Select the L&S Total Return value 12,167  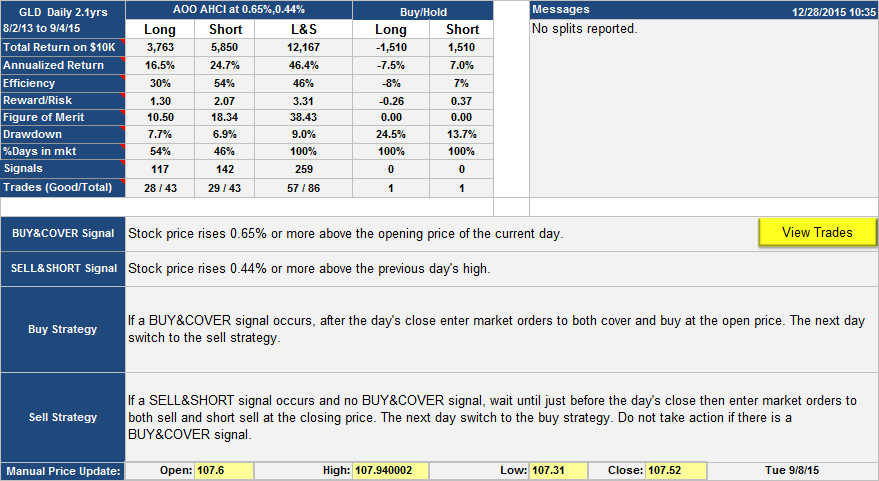coord(303,47)
